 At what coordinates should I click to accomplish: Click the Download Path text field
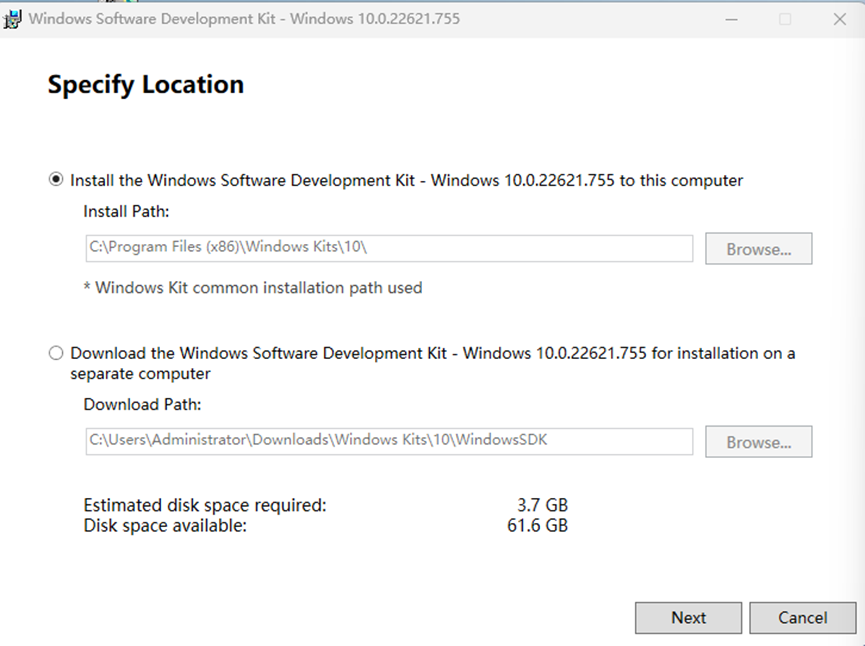pyautogui.click(x=389, y=441)
